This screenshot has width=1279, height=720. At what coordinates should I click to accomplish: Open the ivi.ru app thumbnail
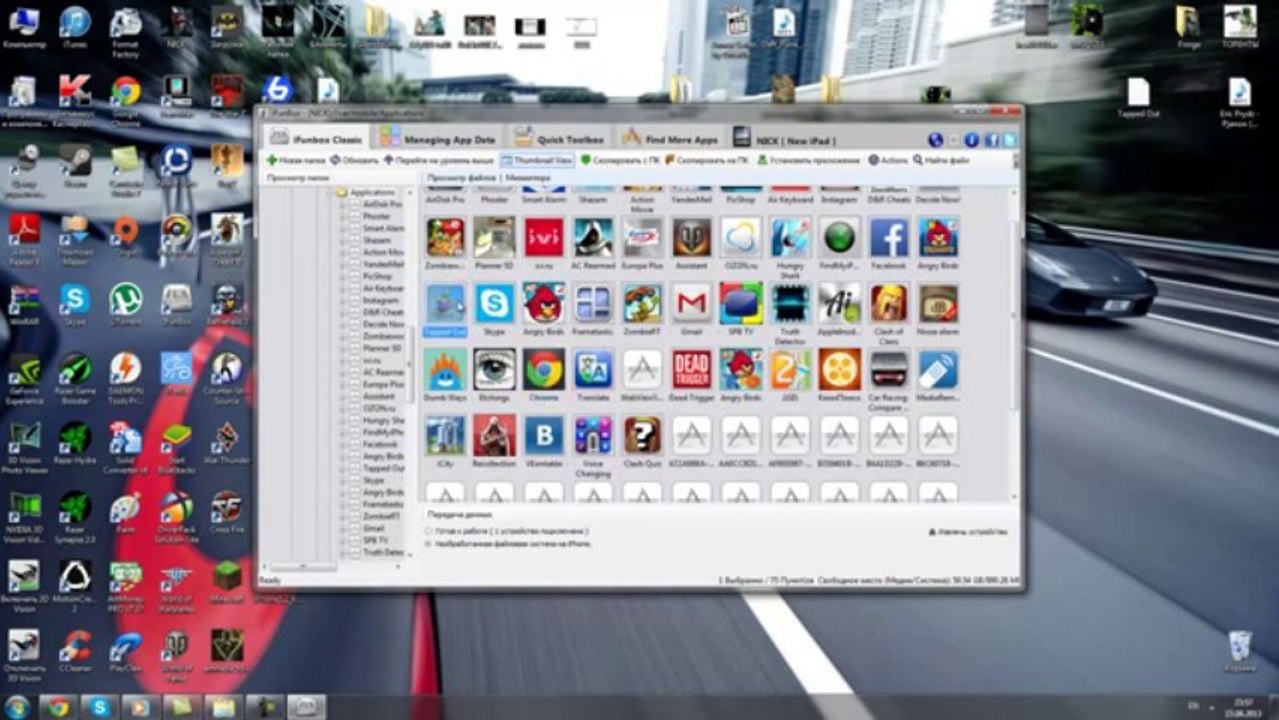544,238
